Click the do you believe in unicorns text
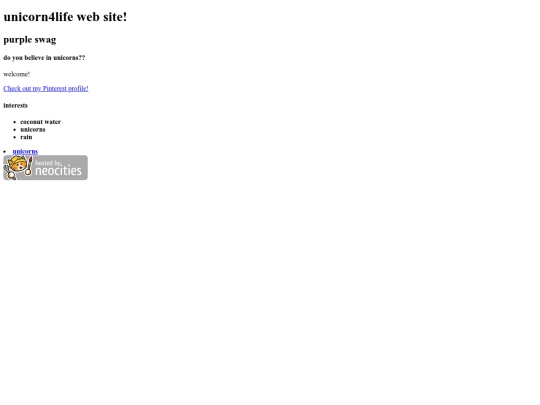The height and width of the screenshot is (405, 540). point(44,58)
